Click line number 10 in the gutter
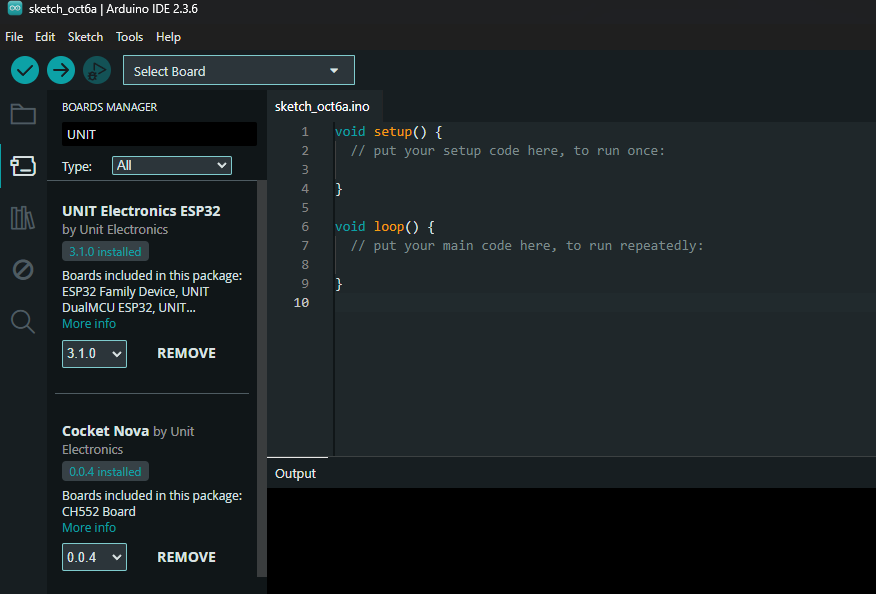This screenshot has height=594, width=876. (301, 302)
